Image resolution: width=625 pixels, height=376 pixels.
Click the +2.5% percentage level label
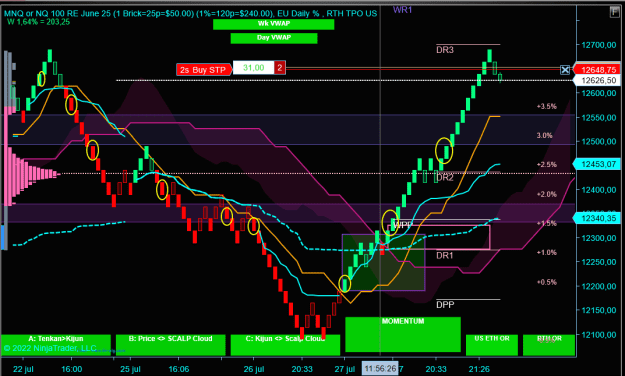[x=546, y=165]
